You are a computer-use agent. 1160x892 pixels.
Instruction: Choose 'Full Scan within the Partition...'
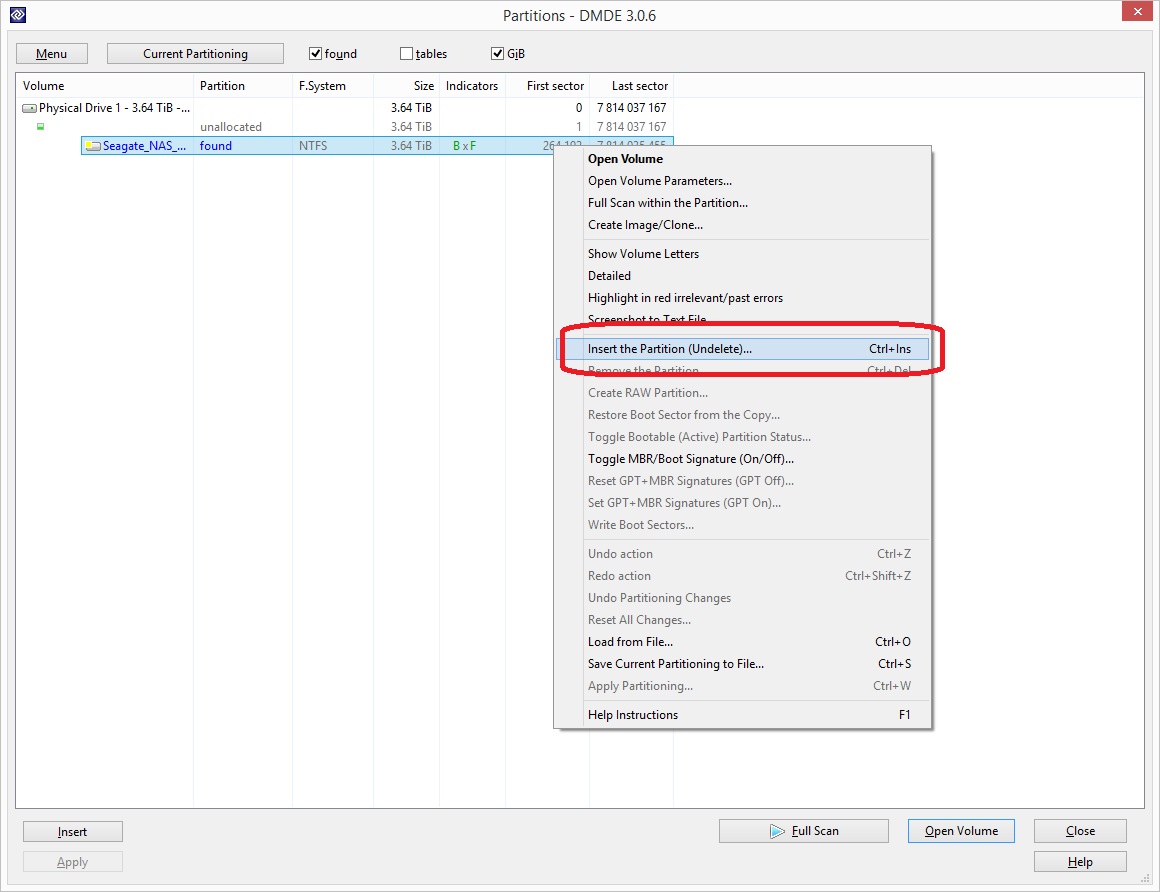coord(743,203)
